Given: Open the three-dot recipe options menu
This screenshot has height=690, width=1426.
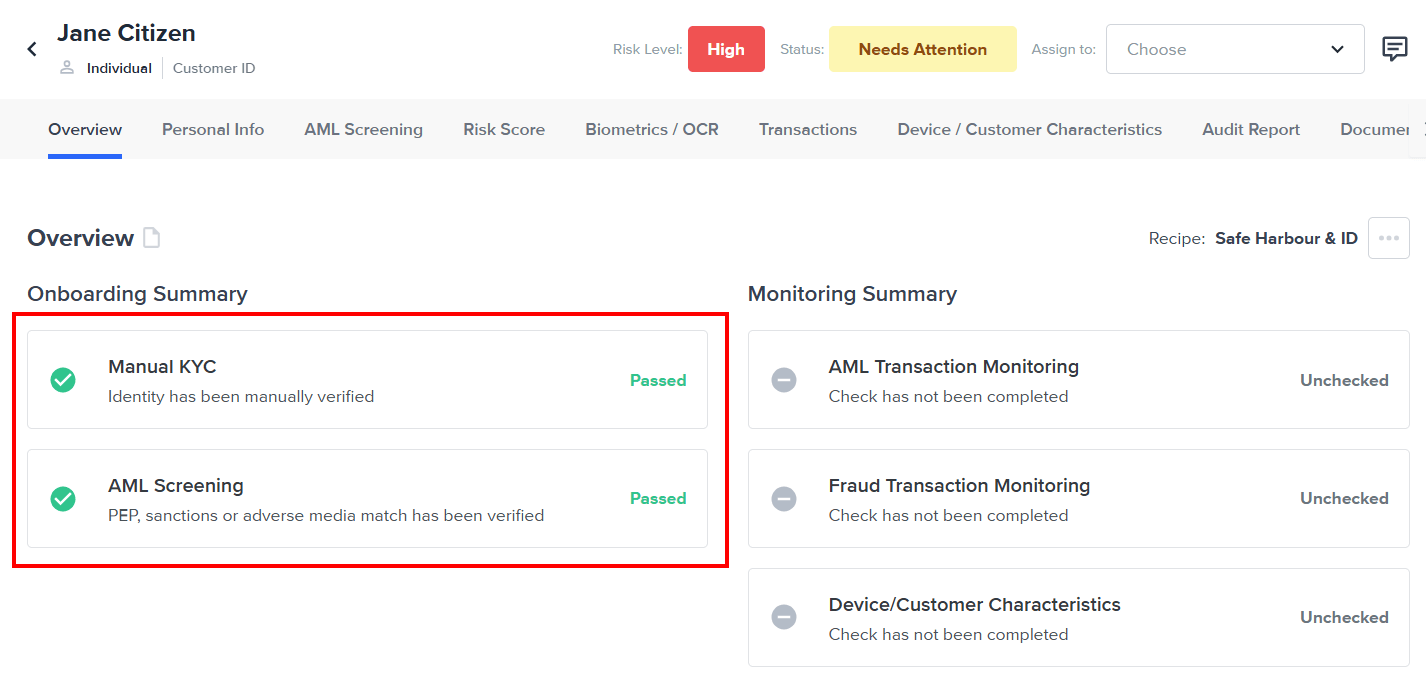Looking at the screenshot, I should [x=1388, y=238].
